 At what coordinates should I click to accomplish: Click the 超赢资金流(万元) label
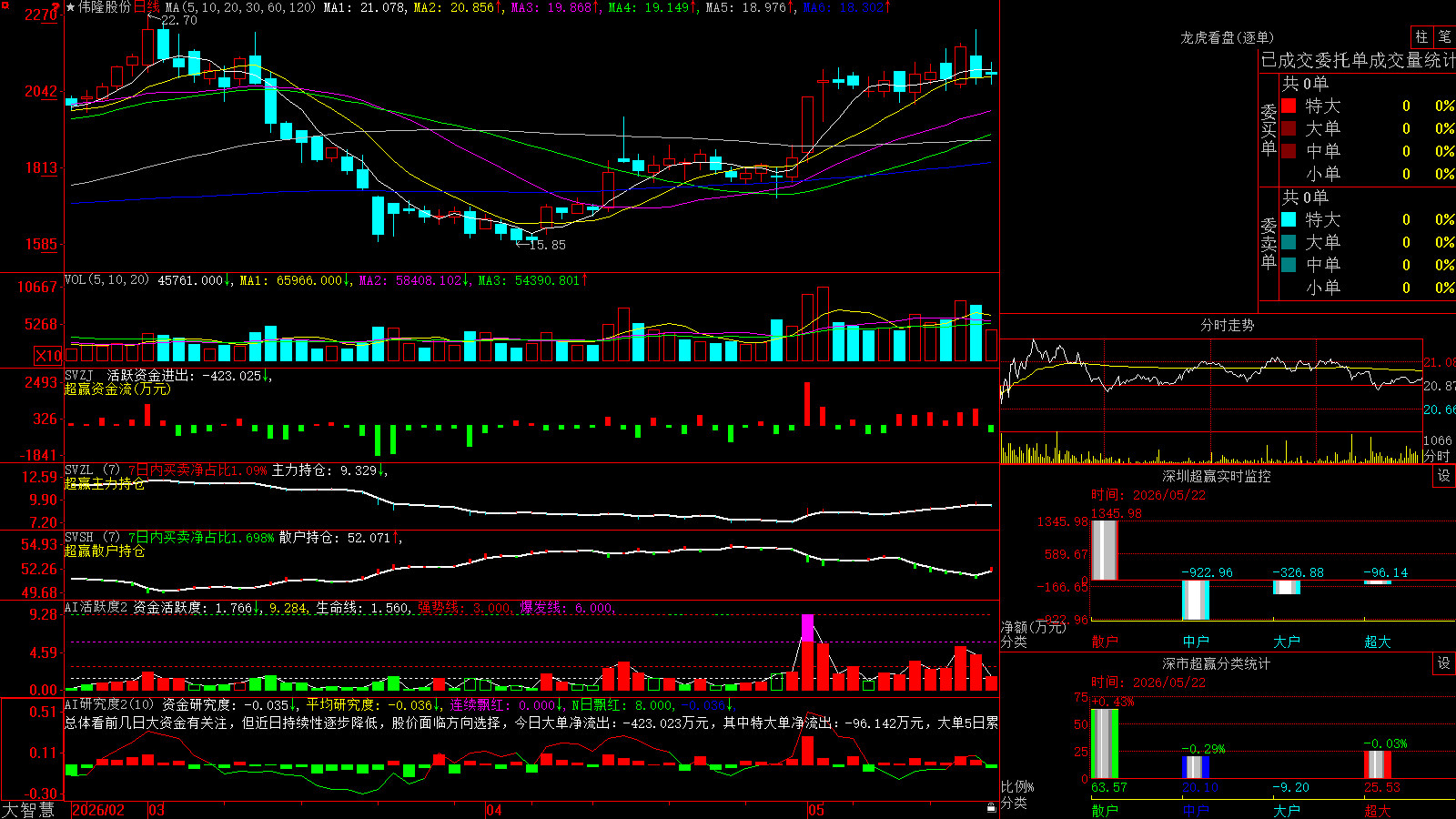pyautogui.click(x=117, y=389)
